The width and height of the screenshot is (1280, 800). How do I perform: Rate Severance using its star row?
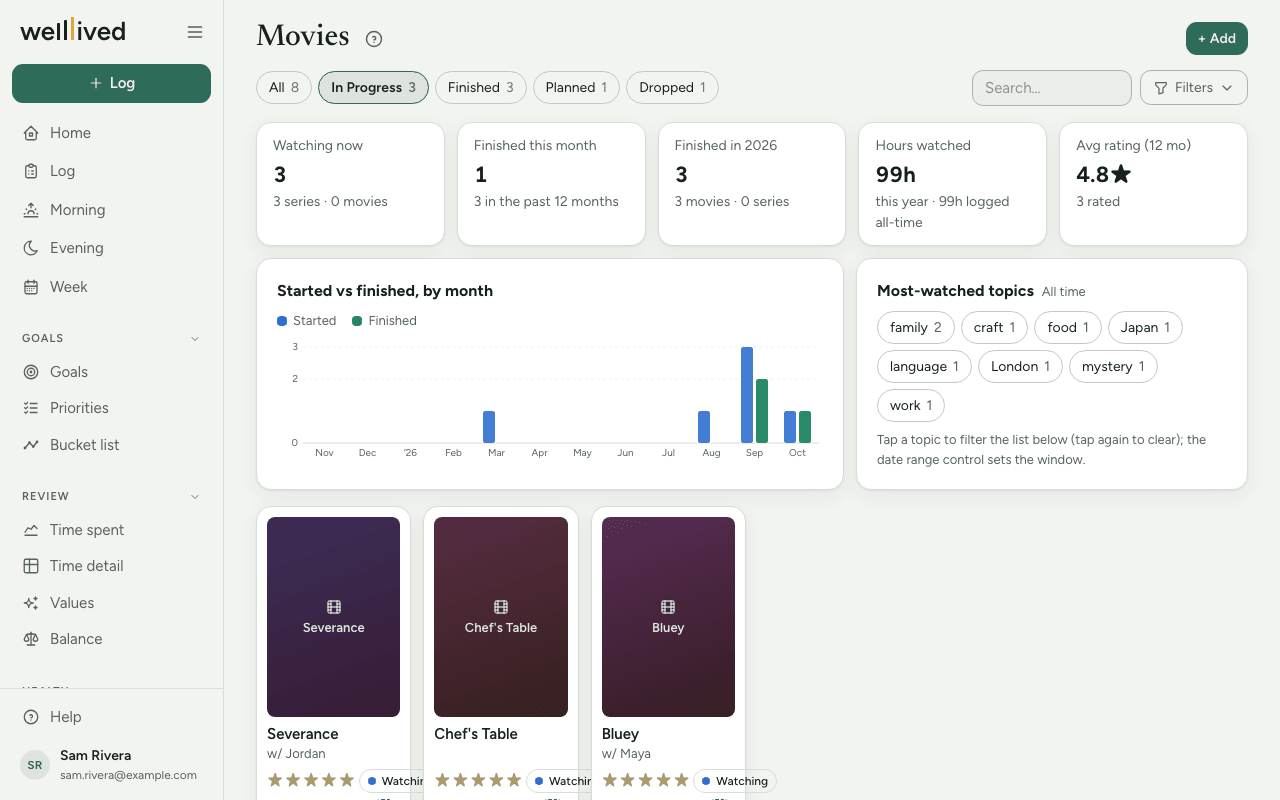[311, 780]
